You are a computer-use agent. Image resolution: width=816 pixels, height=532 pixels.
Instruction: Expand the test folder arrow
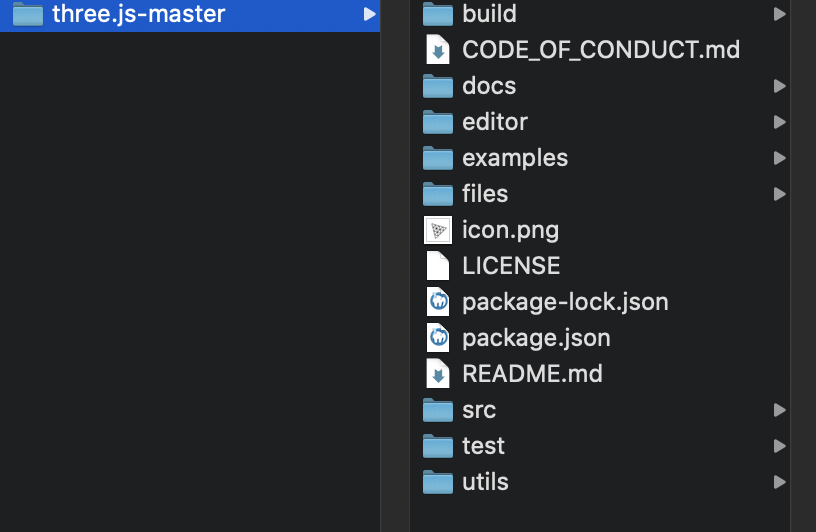779,446
